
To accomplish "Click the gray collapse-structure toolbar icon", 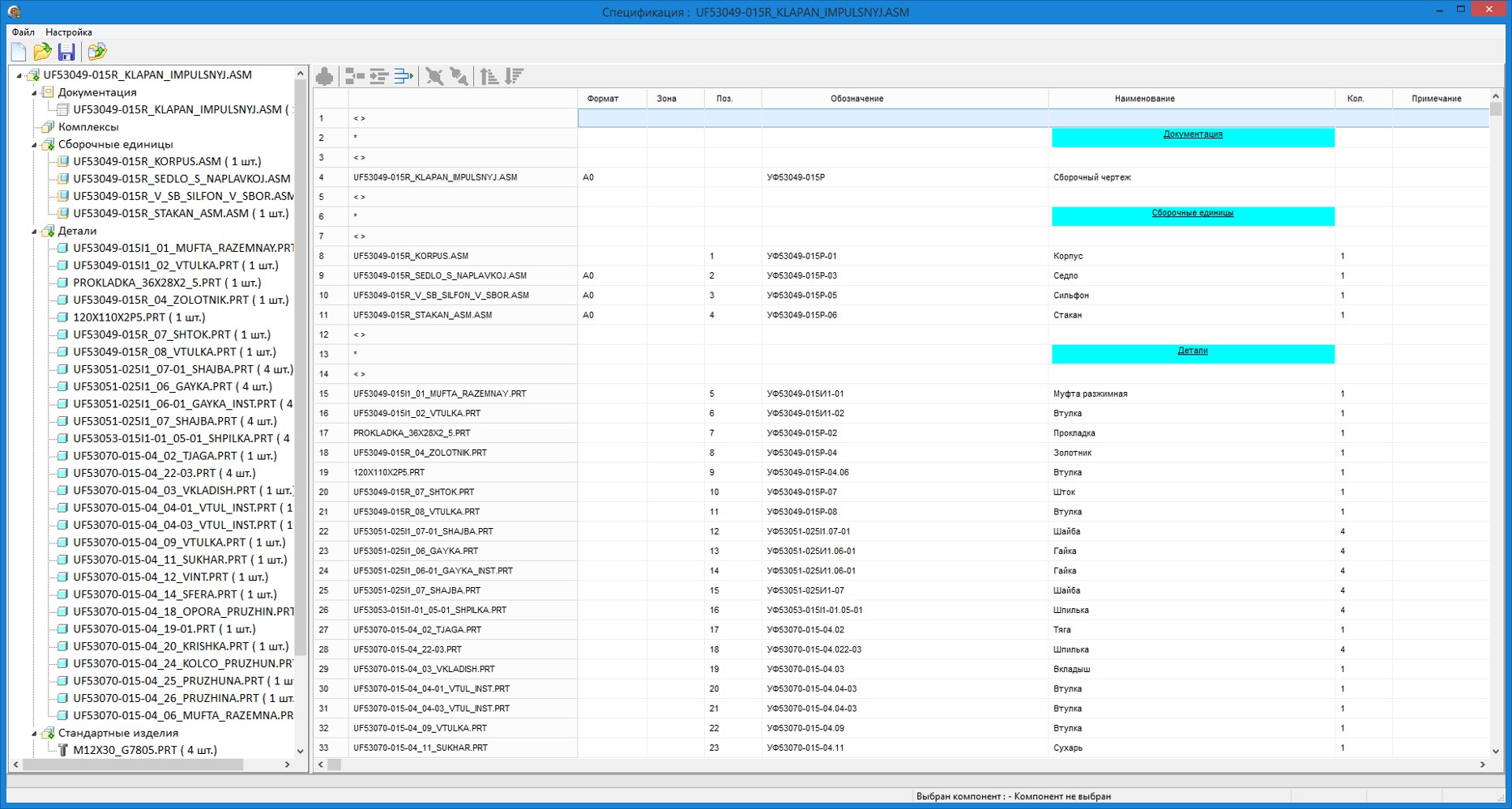I will click(355, 76).
